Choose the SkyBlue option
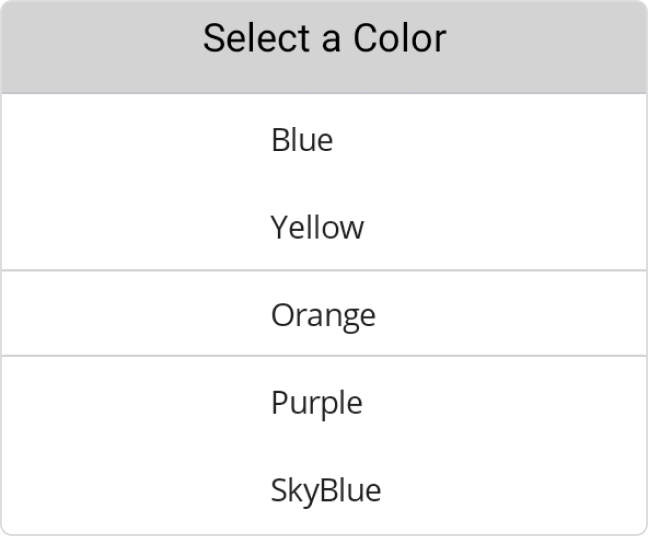This screenshot has height=536, width=648. [325, 491]
